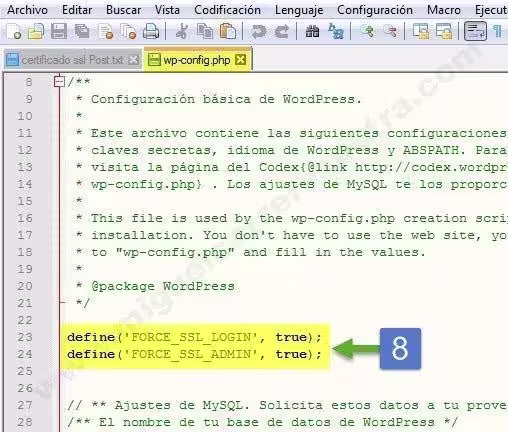
Task: Open Replace toolbar icon
Action: coord(336,32)
